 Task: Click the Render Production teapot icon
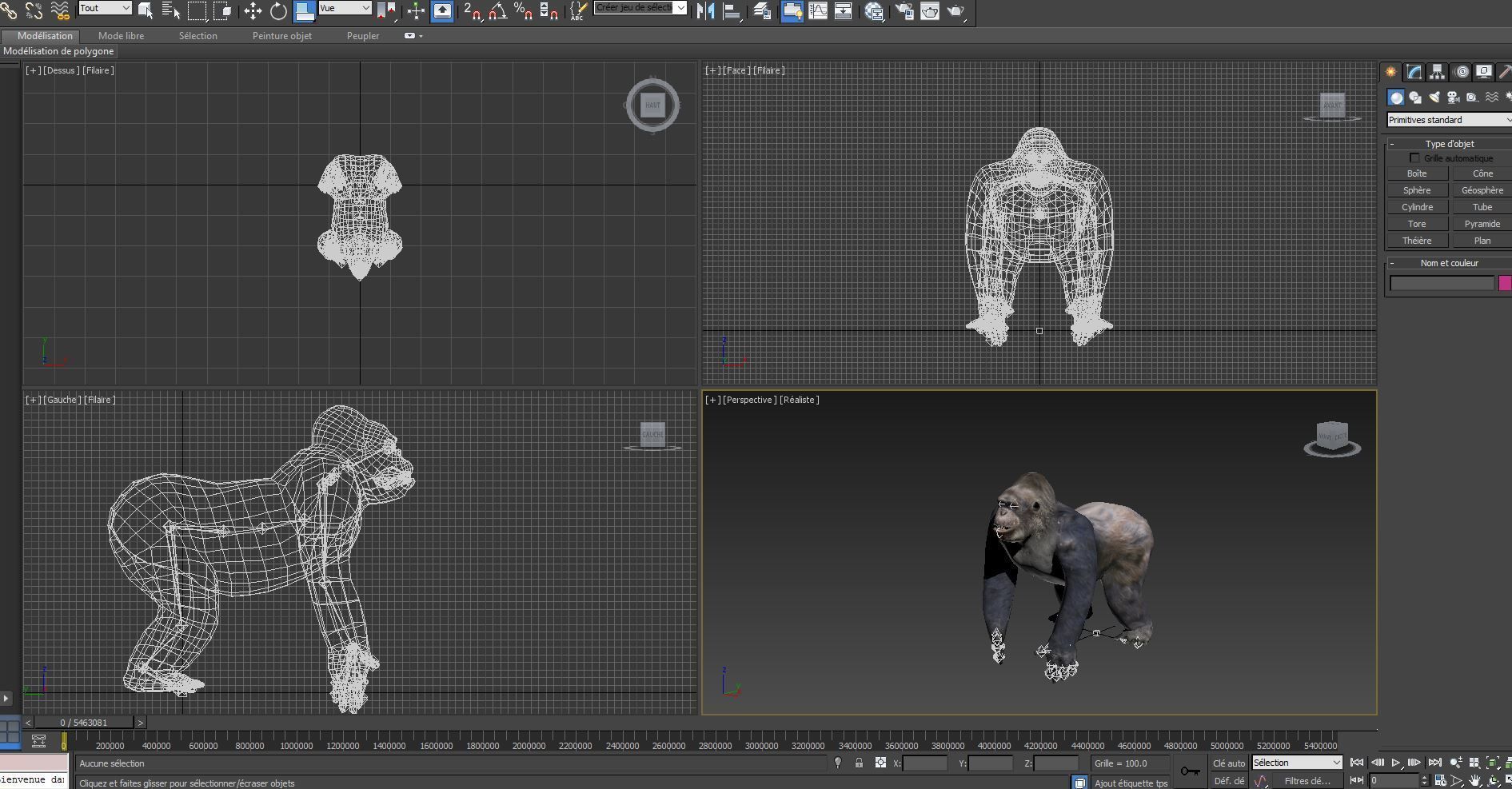click(956, 10)
